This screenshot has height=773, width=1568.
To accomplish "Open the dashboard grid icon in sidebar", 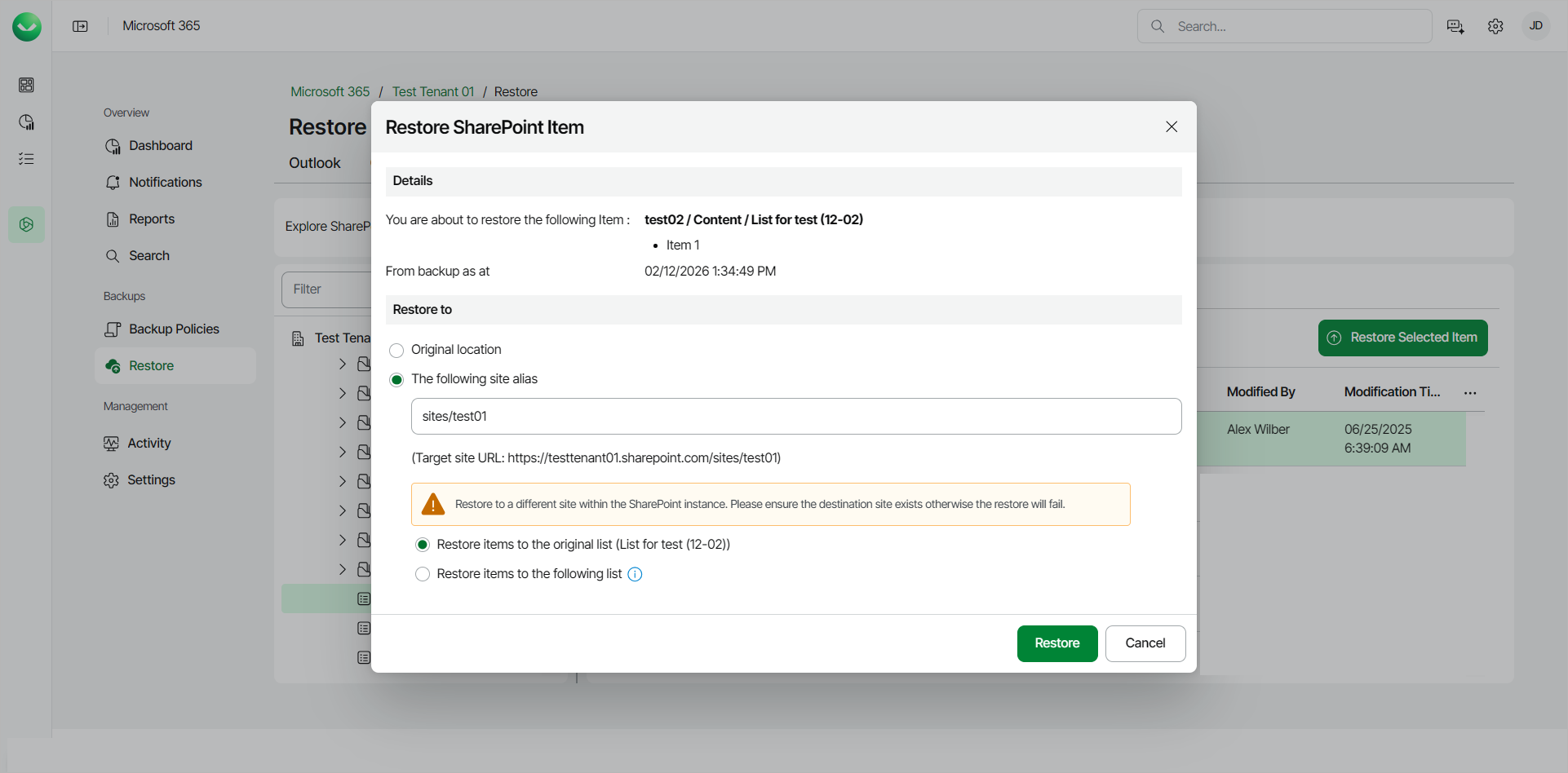I will point(26,85).
